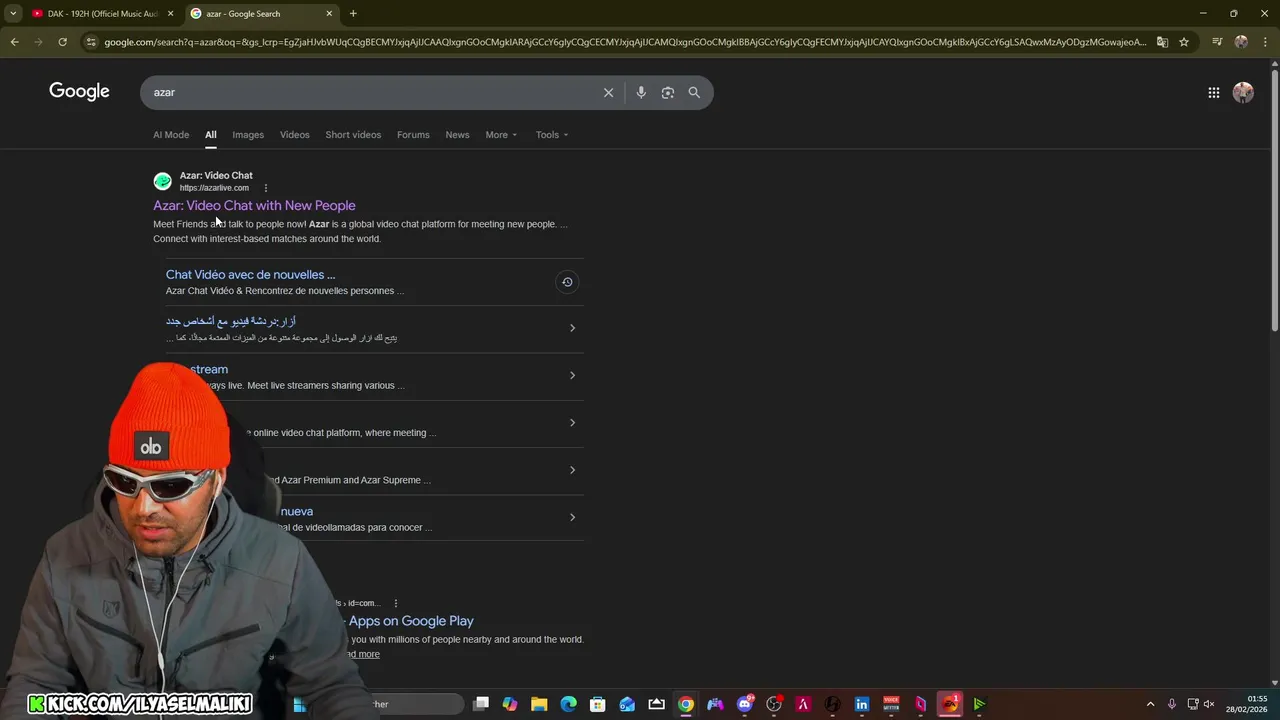Open Chat Vidéo avec de nouvelles link
This screenshot has height=720, width=1280.
point(250,275)
